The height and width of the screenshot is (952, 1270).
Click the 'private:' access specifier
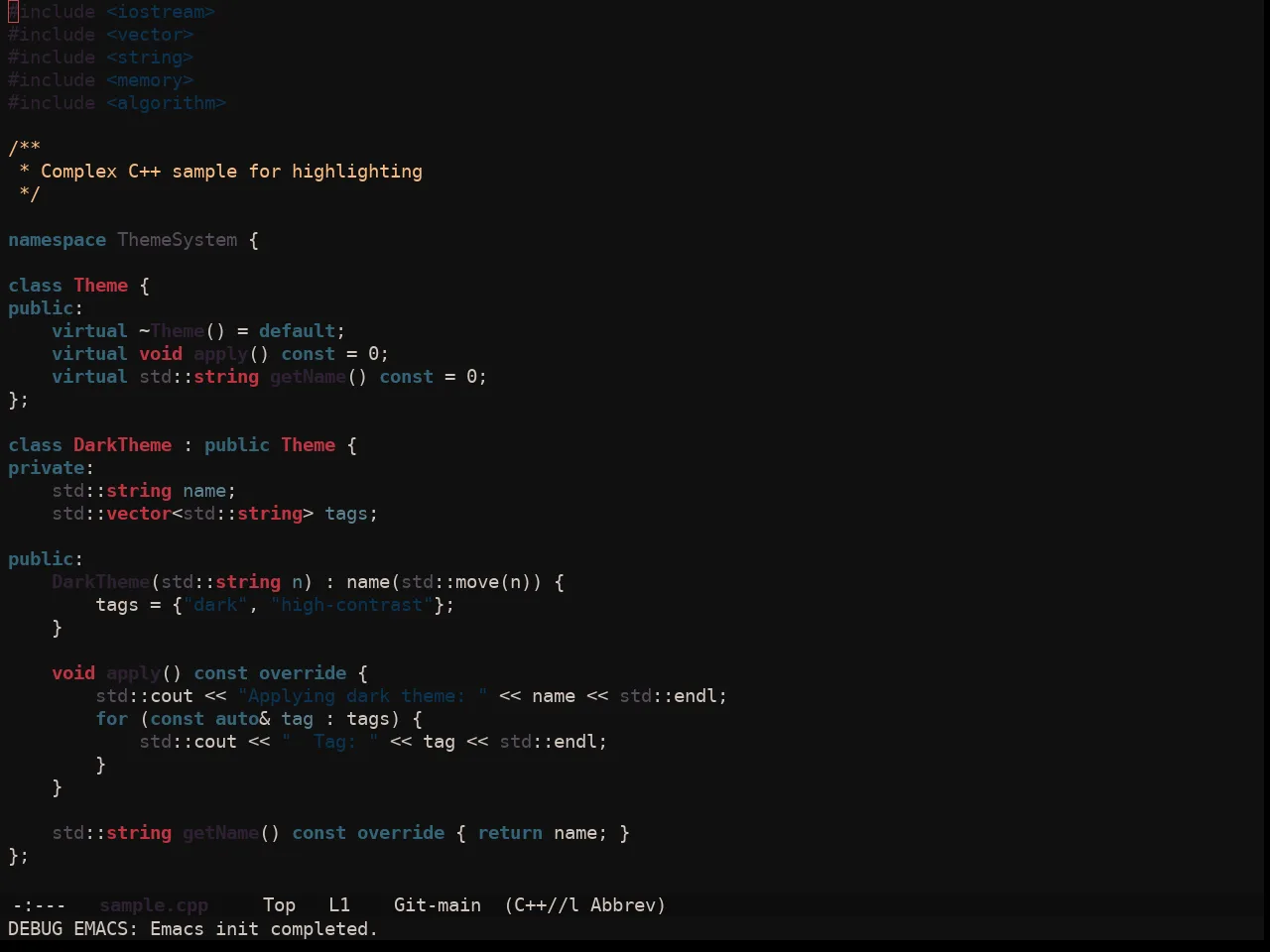click(x=51, y=468)
